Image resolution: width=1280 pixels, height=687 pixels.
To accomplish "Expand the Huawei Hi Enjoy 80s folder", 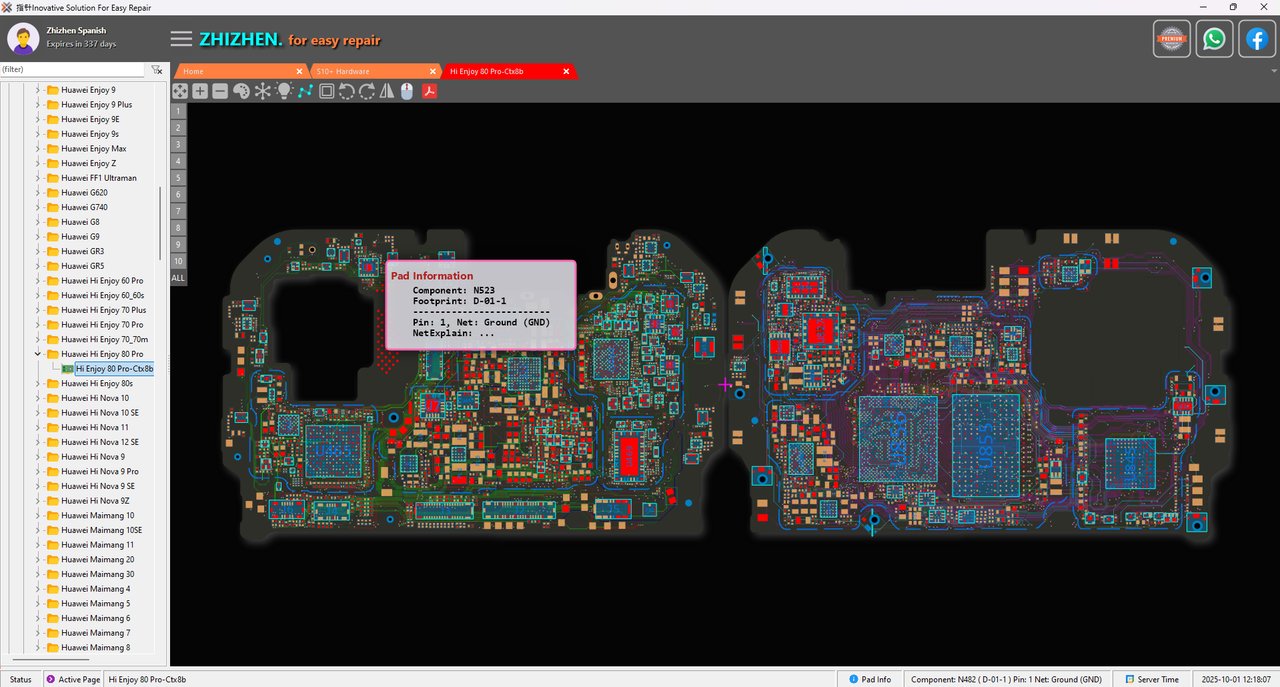I will 38,383.
